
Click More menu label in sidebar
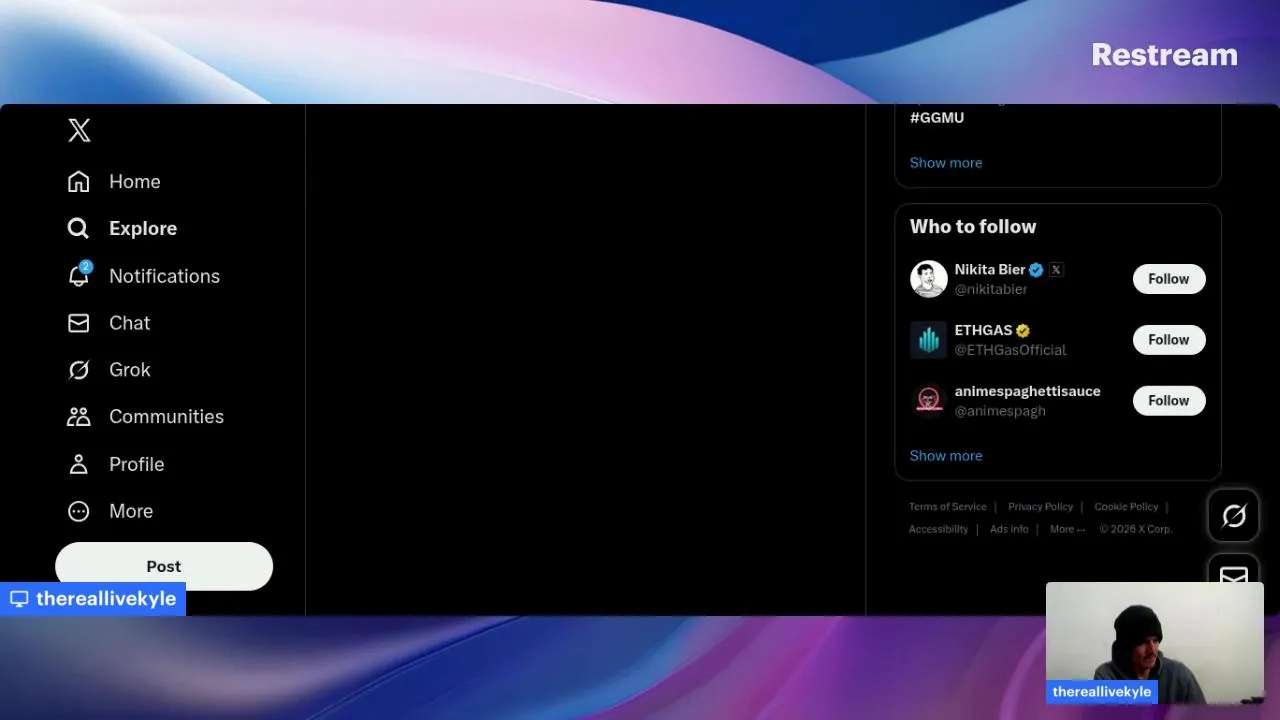pos(131,511)
